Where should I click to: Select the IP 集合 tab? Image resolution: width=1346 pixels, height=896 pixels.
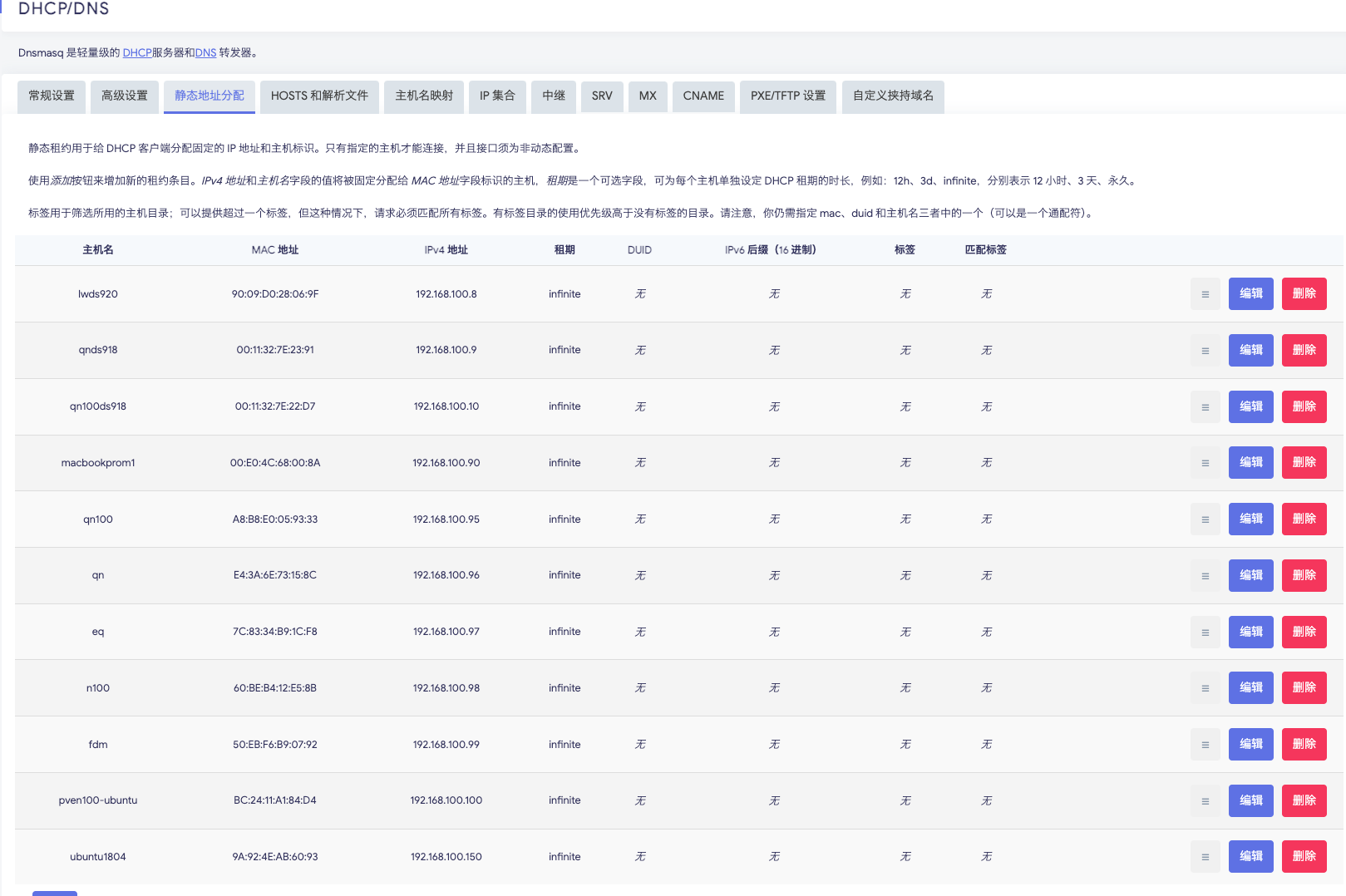pyautogui.click(x=497, y=96)
